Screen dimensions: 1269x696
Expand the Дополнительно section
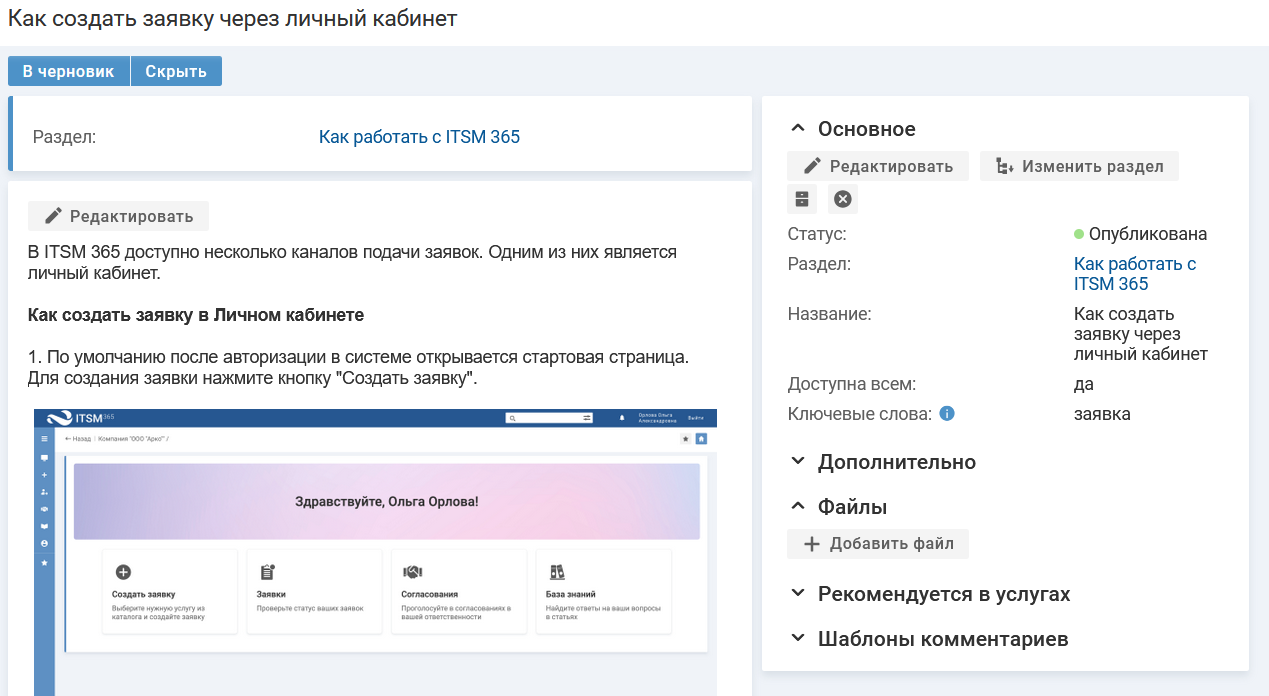click(x=882, y=462)
